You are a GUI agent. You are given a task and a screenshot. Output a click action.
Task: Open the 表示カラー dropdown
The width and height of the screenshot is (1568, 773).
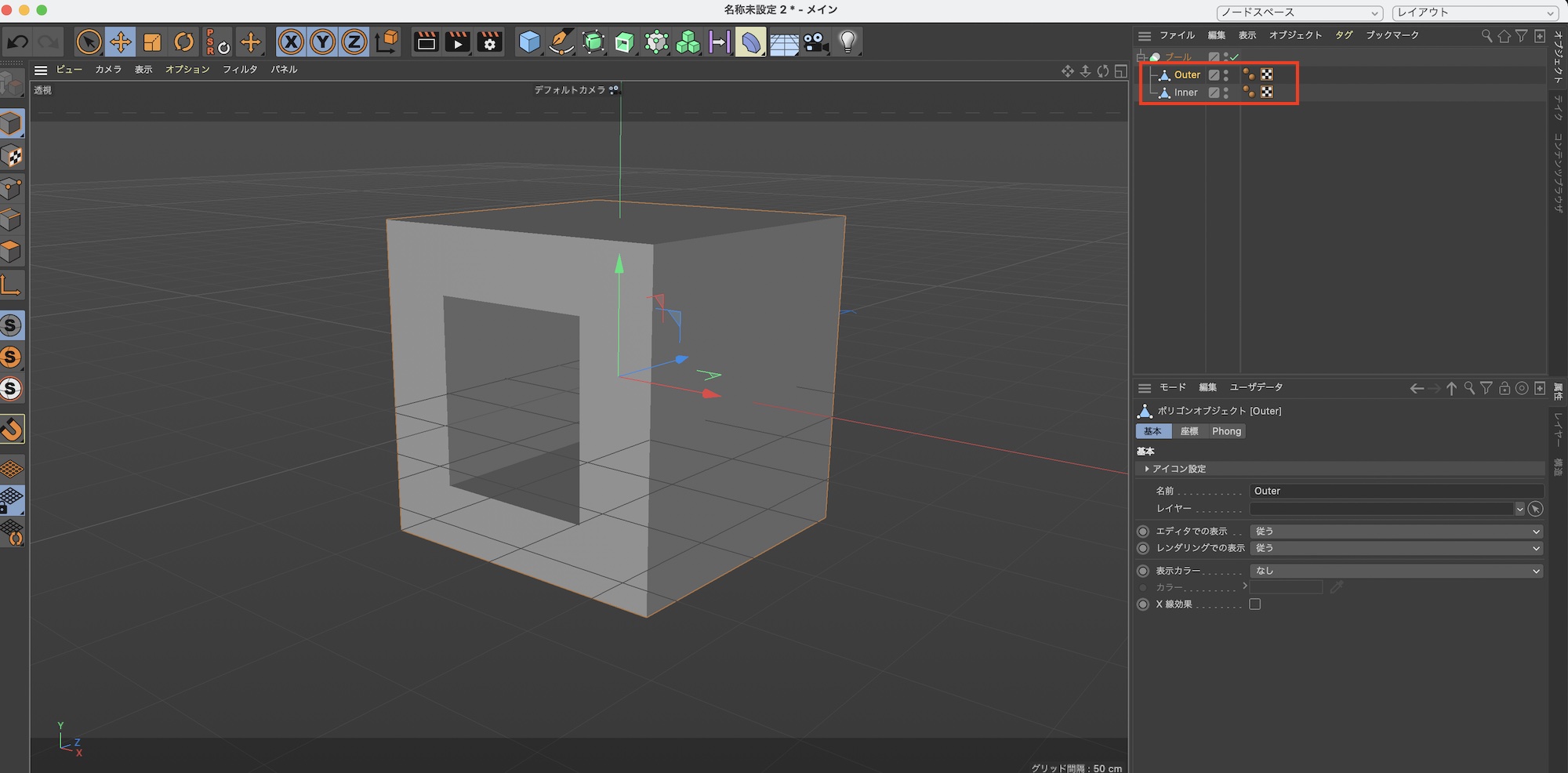click(x=1396, y=572)
